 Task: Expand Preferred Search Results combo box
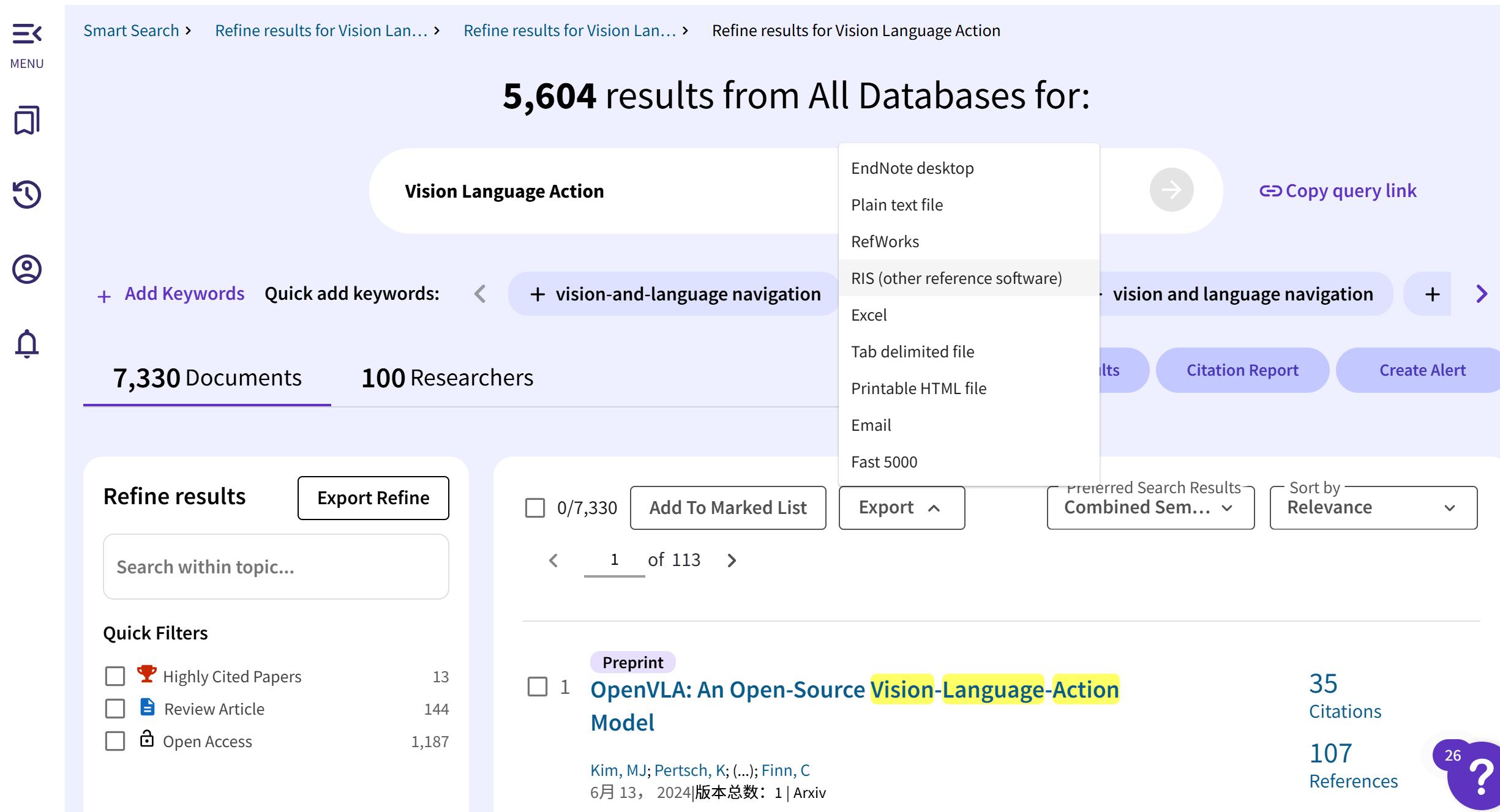(x=1150, y=507)
